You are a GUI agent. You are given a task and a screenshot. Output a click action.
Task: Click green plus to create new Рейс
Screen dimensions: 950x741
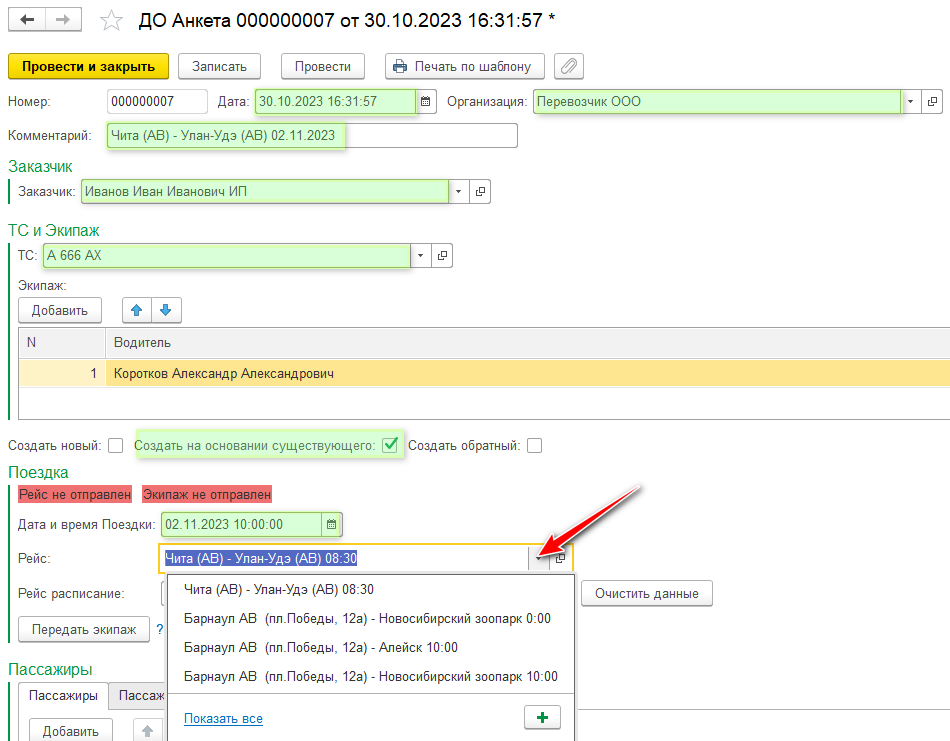pos(542,717)
